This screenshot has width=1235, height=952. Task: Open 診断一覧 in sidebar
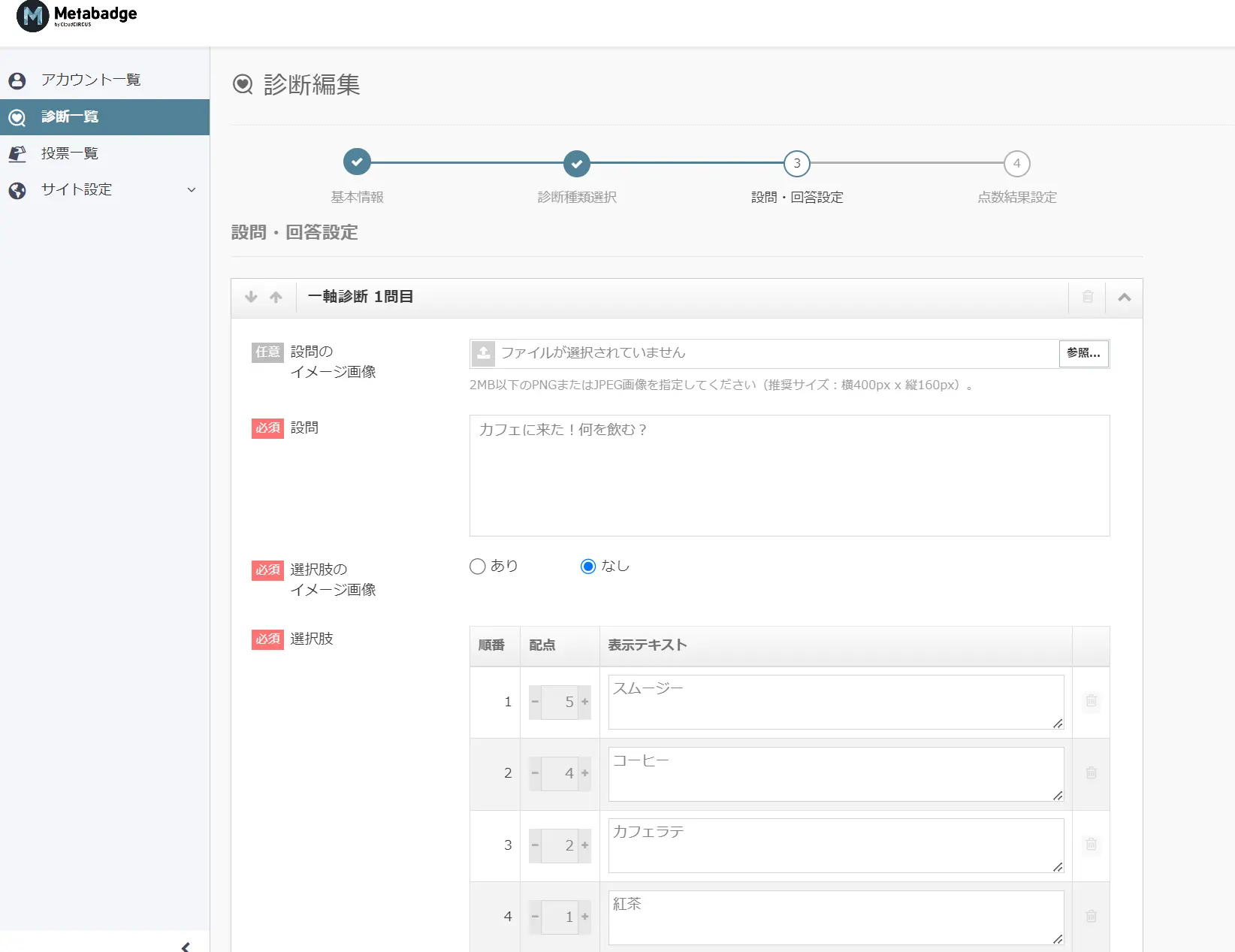coord(104,117)
